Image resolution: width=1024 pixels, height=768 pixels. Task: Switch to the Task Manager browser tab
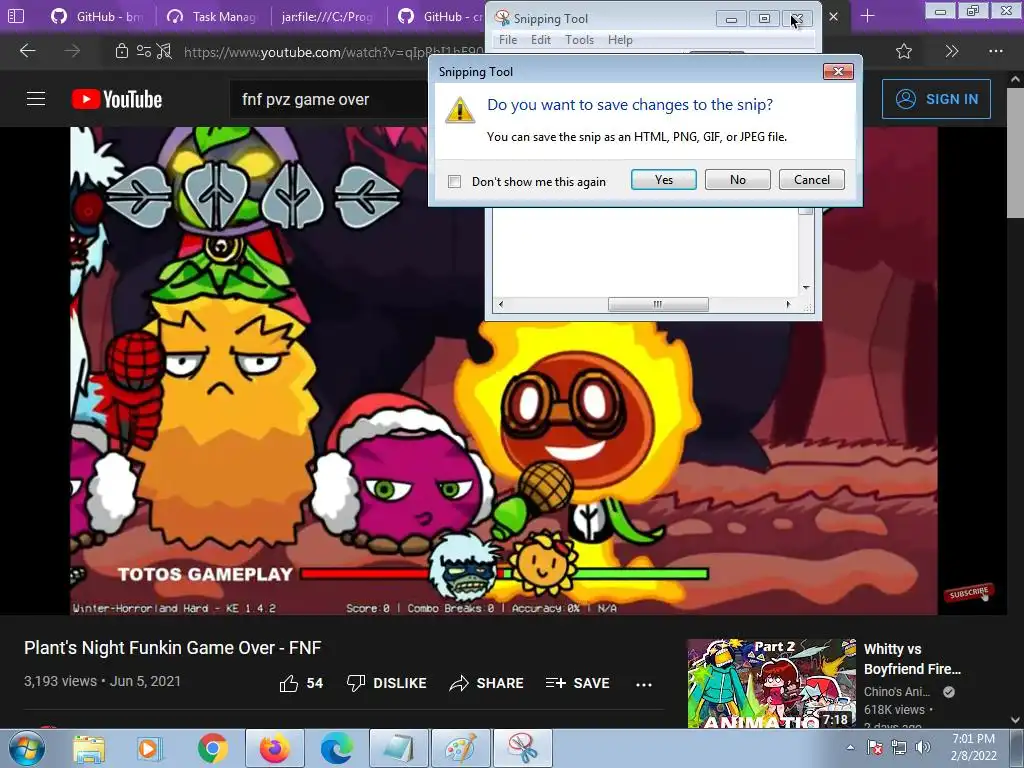click(x=212, y=16)
